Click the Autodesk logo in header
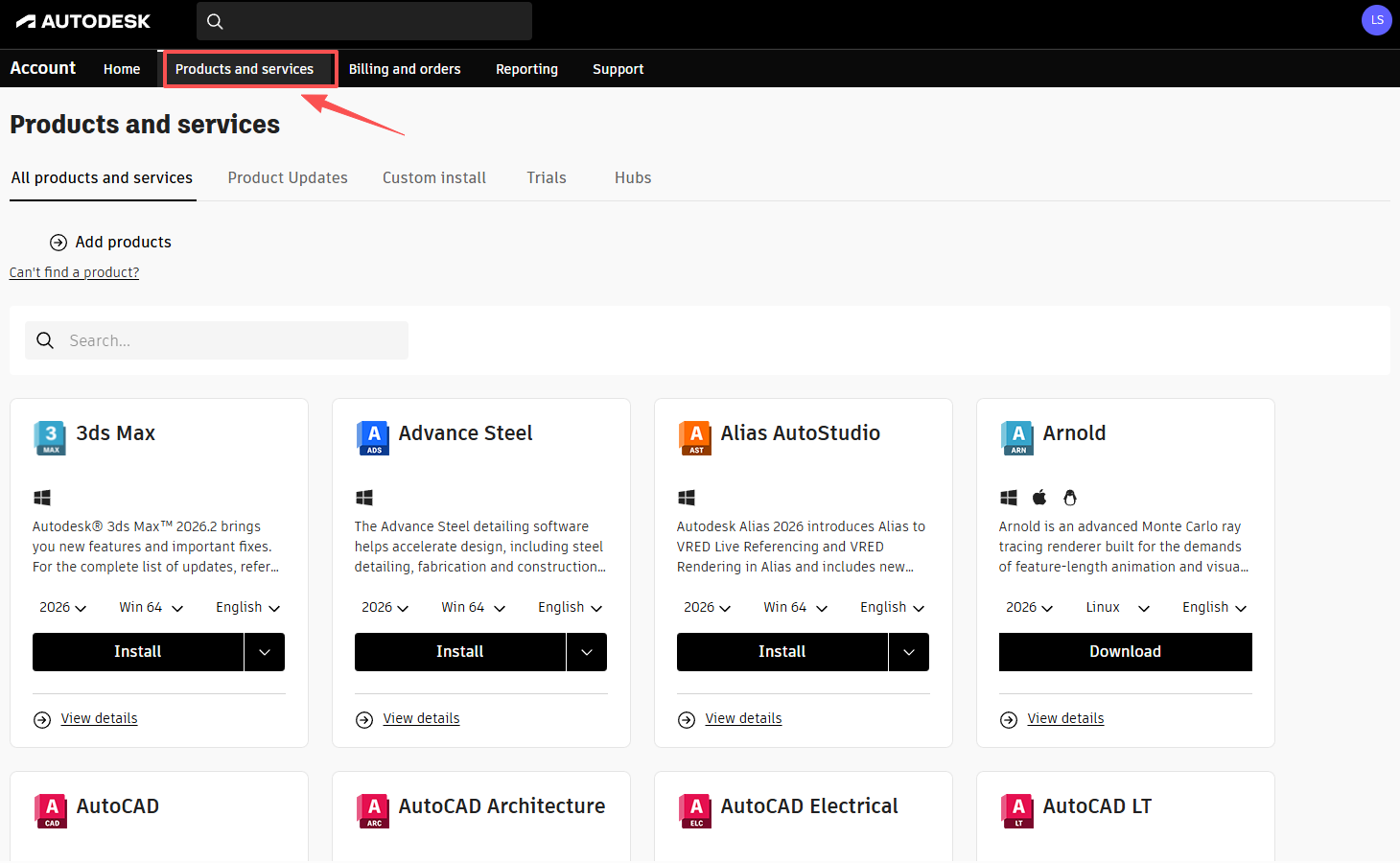 pyautogui.click(x=83, y=21)
